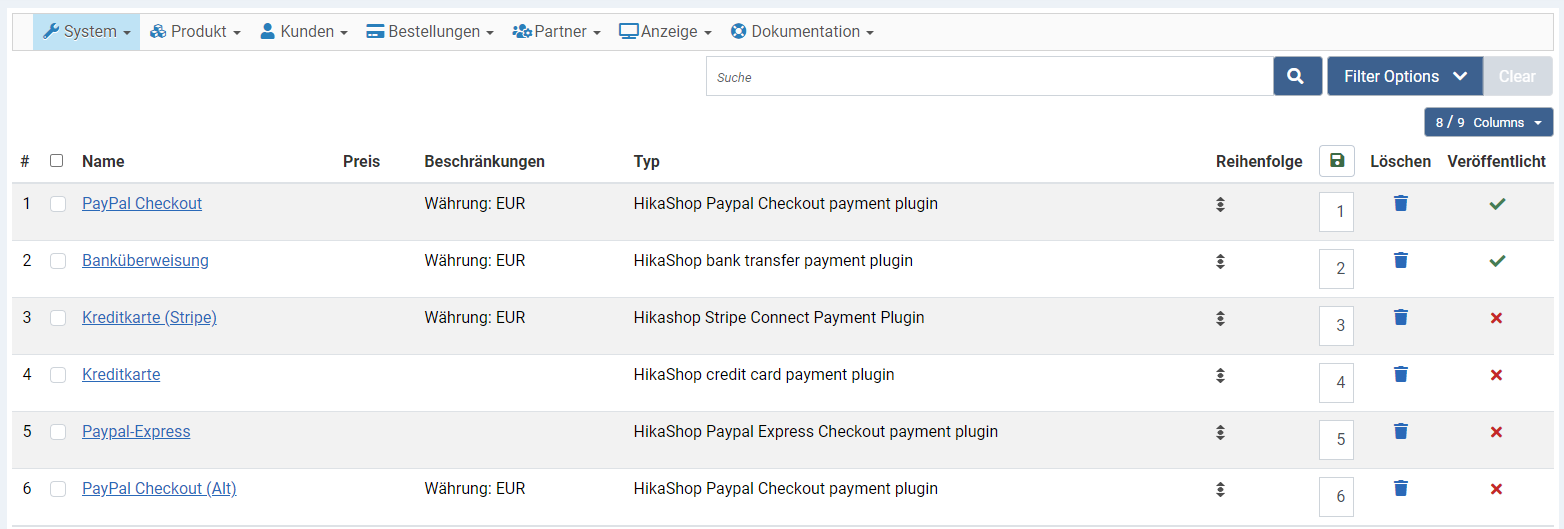Expand the Filter Options dropdown

point(1404,76)
